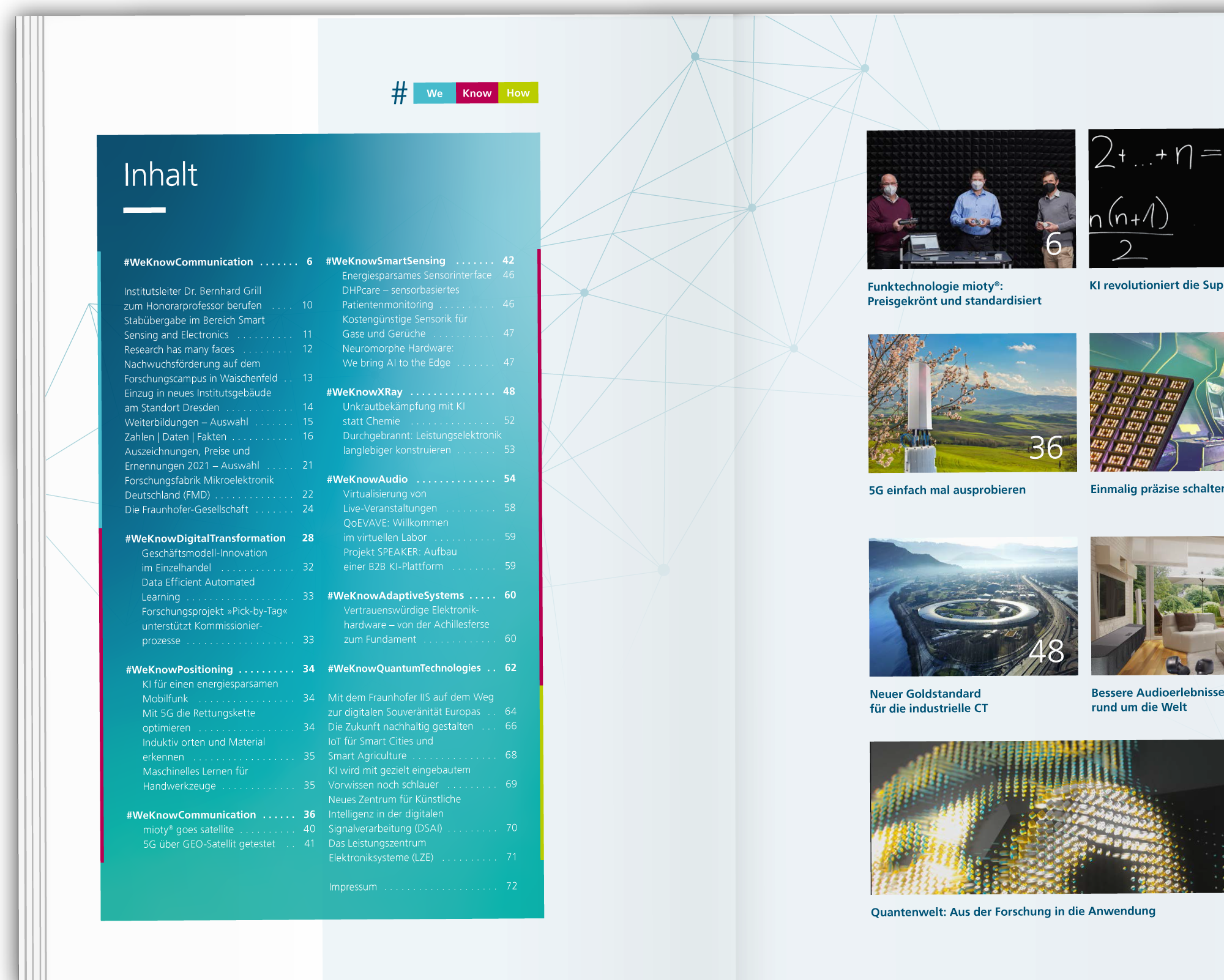Click 'Quantenwelt: Aus der Forschung' caption
The image size is (1224, 980).
pos(1013,911)
